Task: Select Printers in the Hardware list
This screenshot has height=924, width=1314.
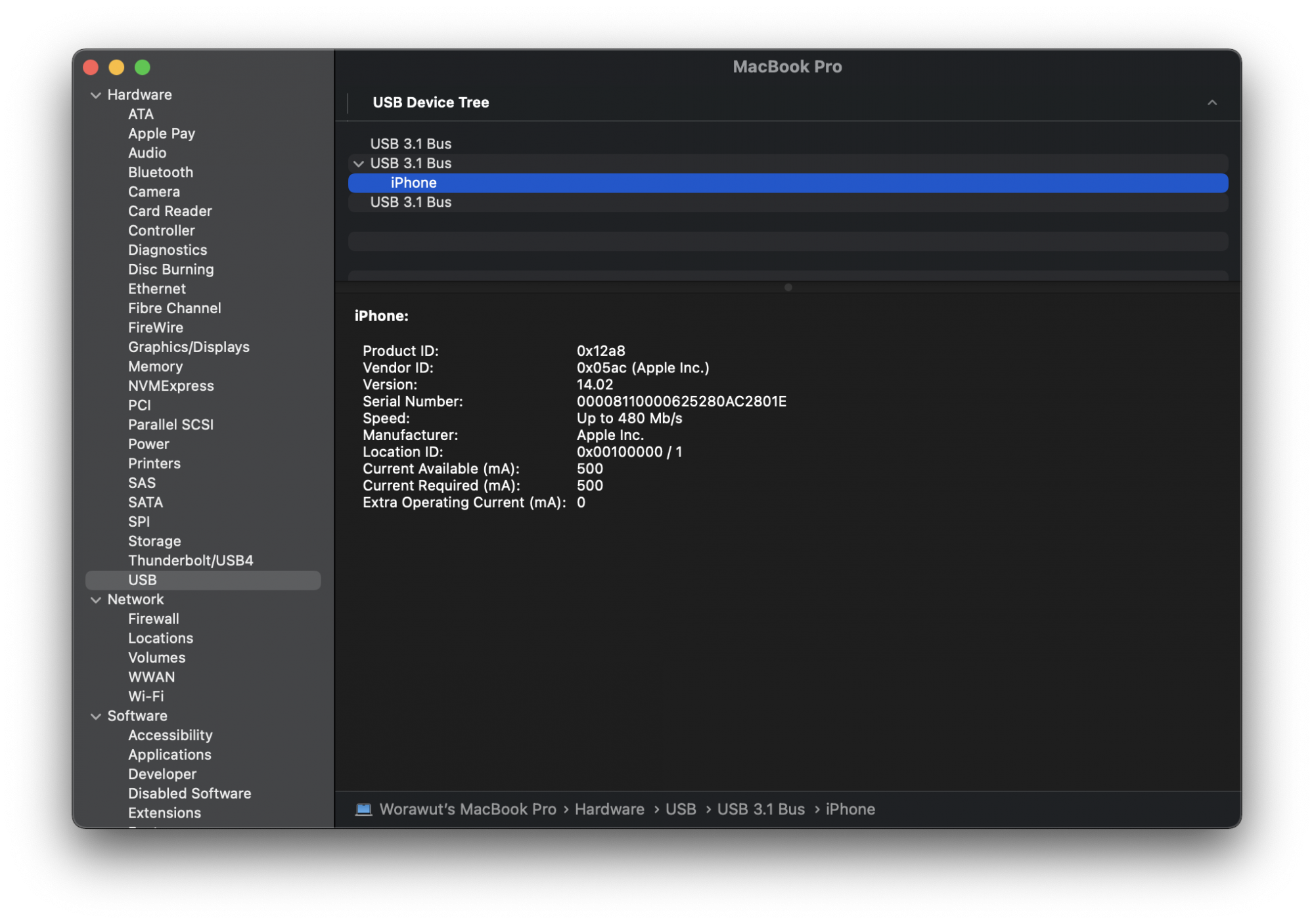Action: pos(154,464)
